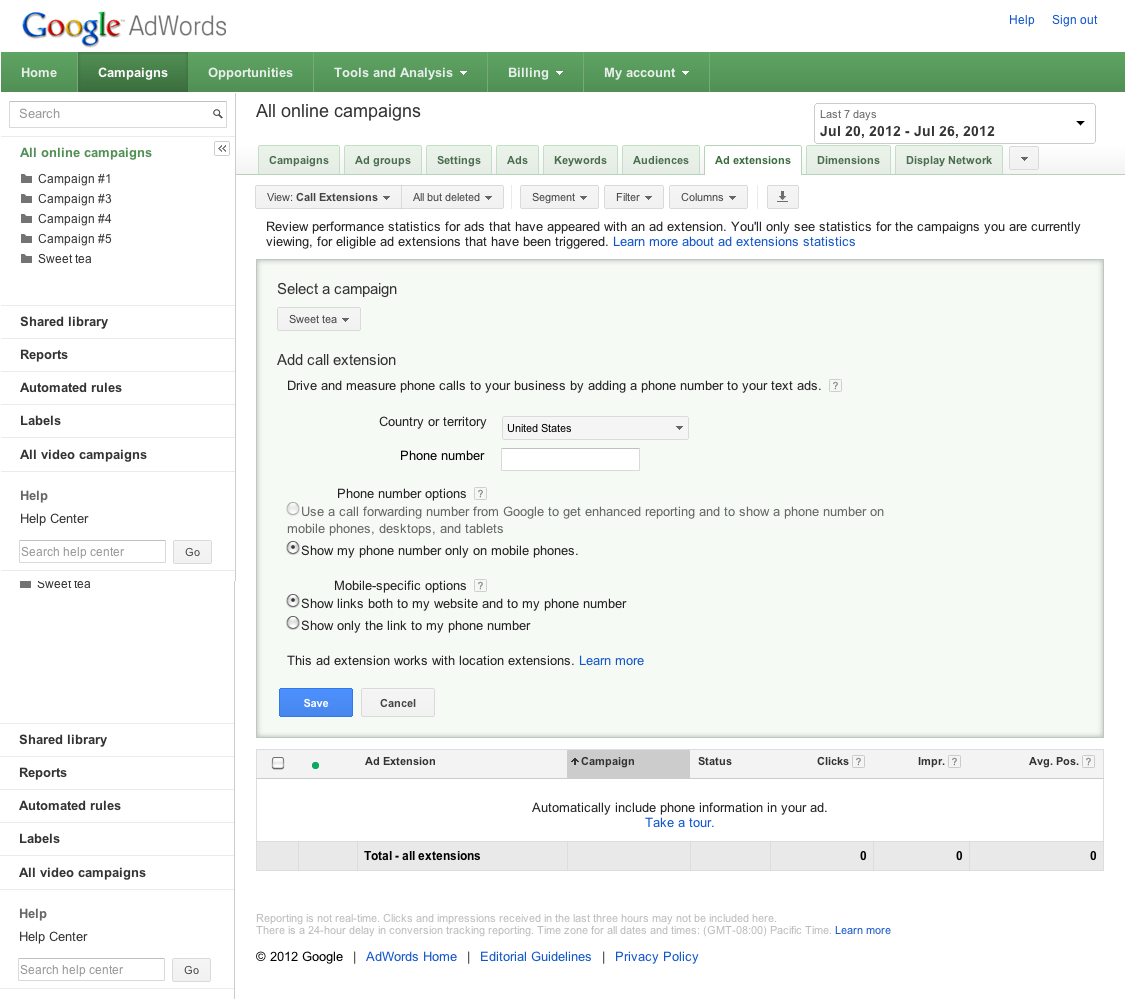Open the Country or territory dropdown
Image resolution: width=1125 pixels, height=999 pixels.
[594, 428]
